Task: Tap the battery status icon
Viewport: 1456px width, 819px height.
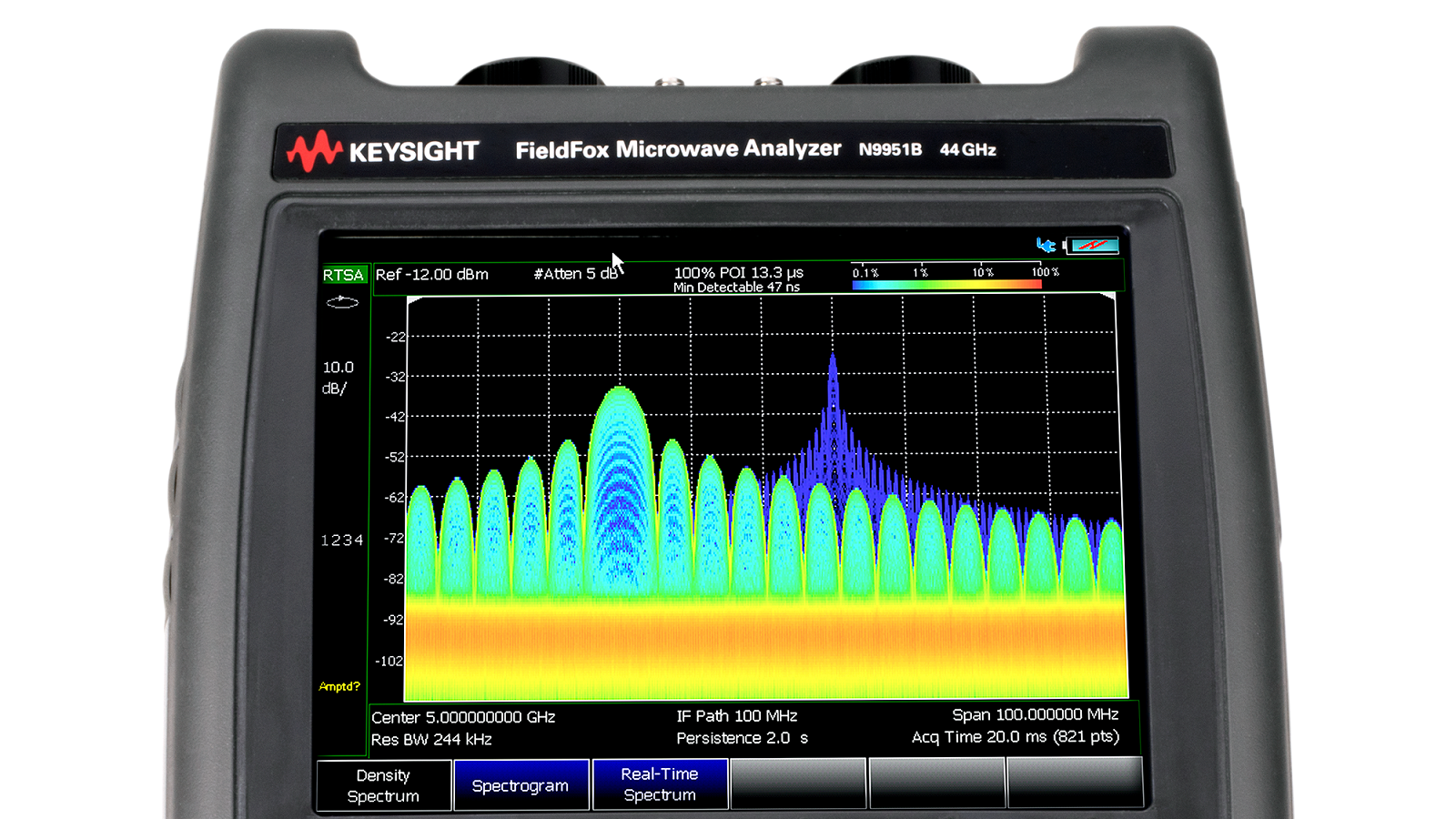Action: pos(1093,245)
